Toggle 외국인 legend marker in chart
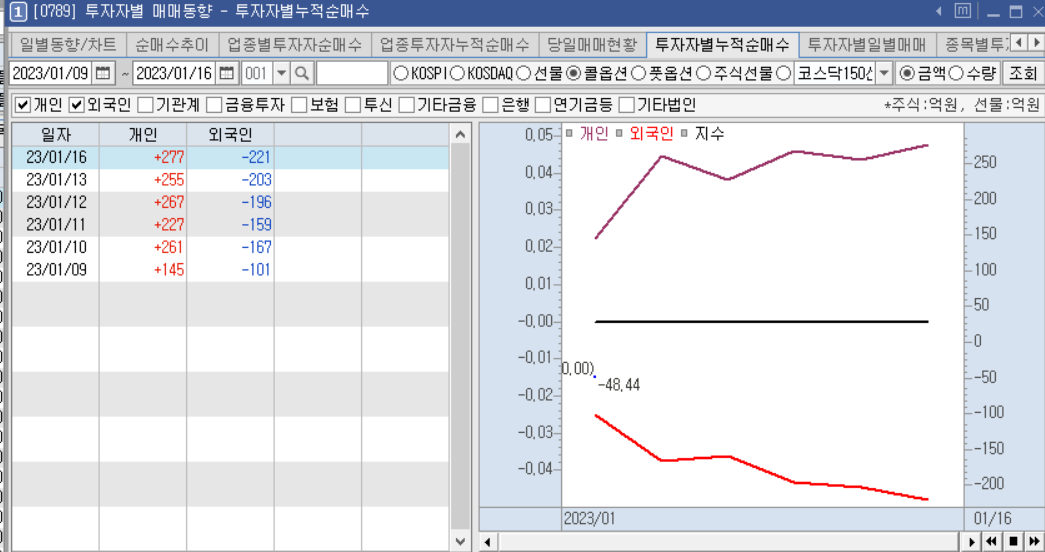Viewport: 1045px width, 552px height. (x=619, y=133)
